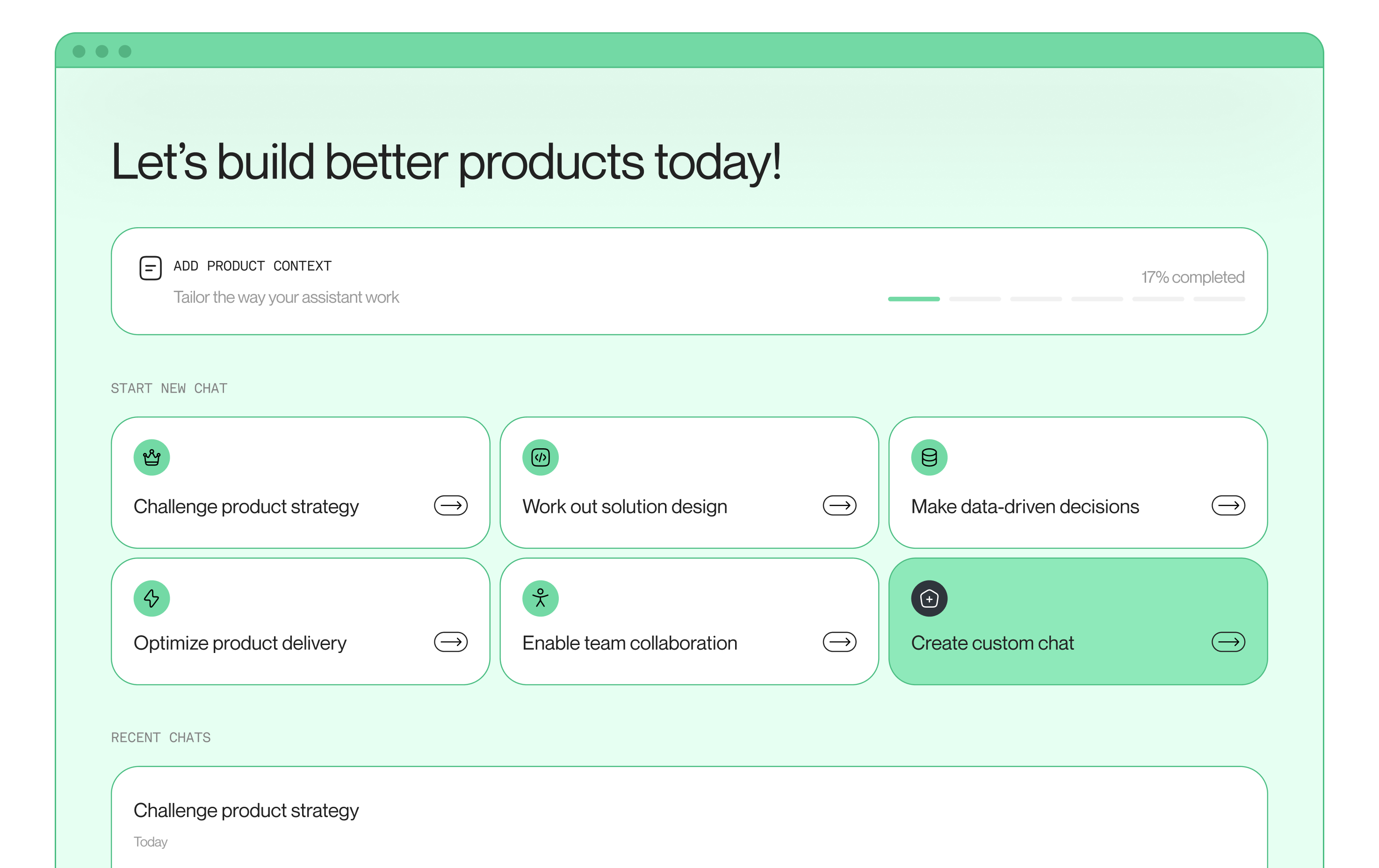Click the person icon on Enable team collaboration

[x=541, y=598]
